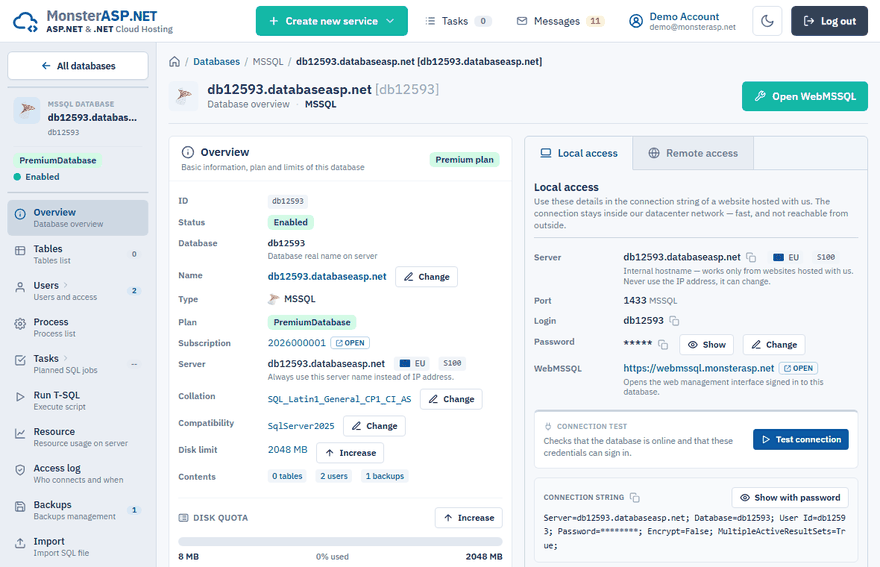The width and height of the screenshot is (880, 567).
Task: Copy the Login db12593 icon
Action: [x=674, y=321]
